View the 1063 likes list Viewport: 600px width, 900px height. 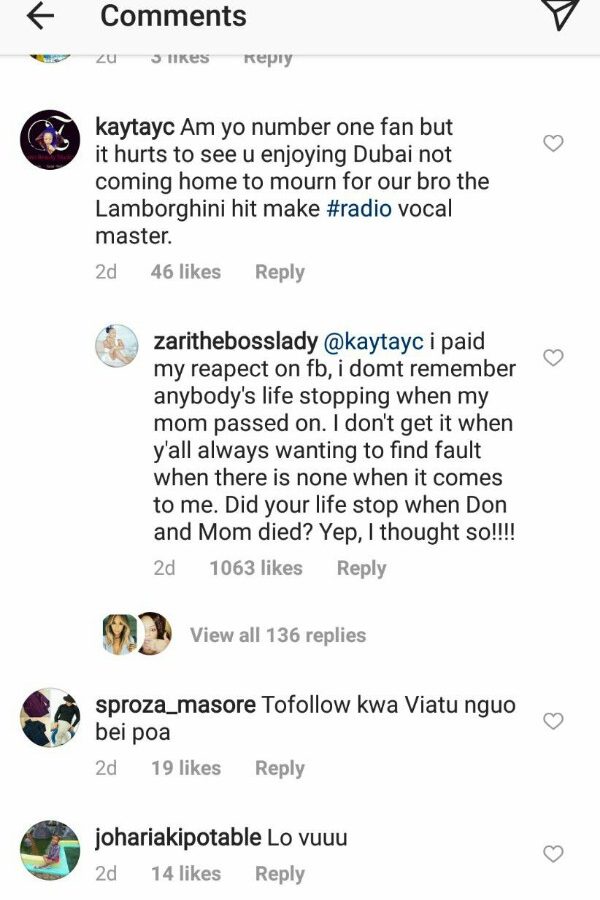coord(256,568)
